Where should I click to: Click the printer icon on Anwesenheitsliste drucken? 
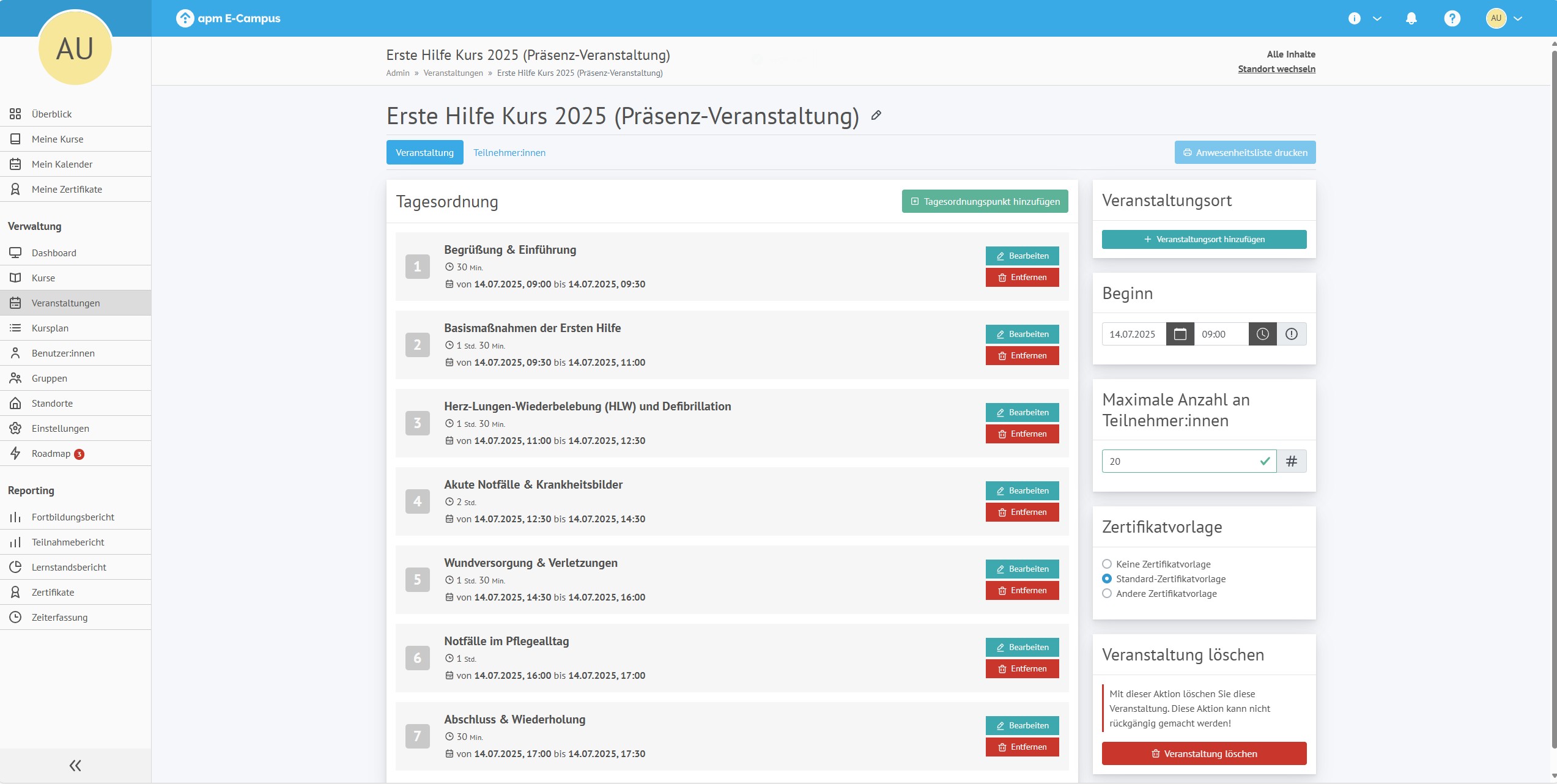[1187, 152]
